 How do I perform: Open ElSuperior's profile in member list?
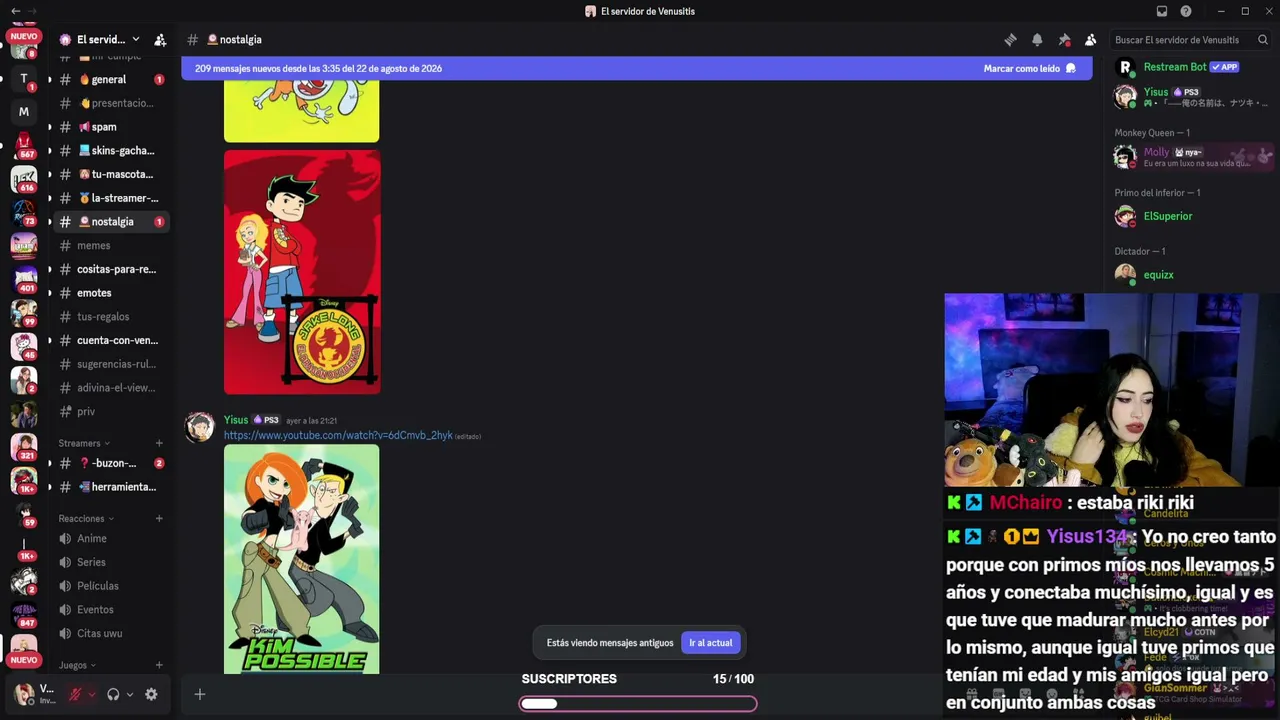click(x=1190, y=216)
